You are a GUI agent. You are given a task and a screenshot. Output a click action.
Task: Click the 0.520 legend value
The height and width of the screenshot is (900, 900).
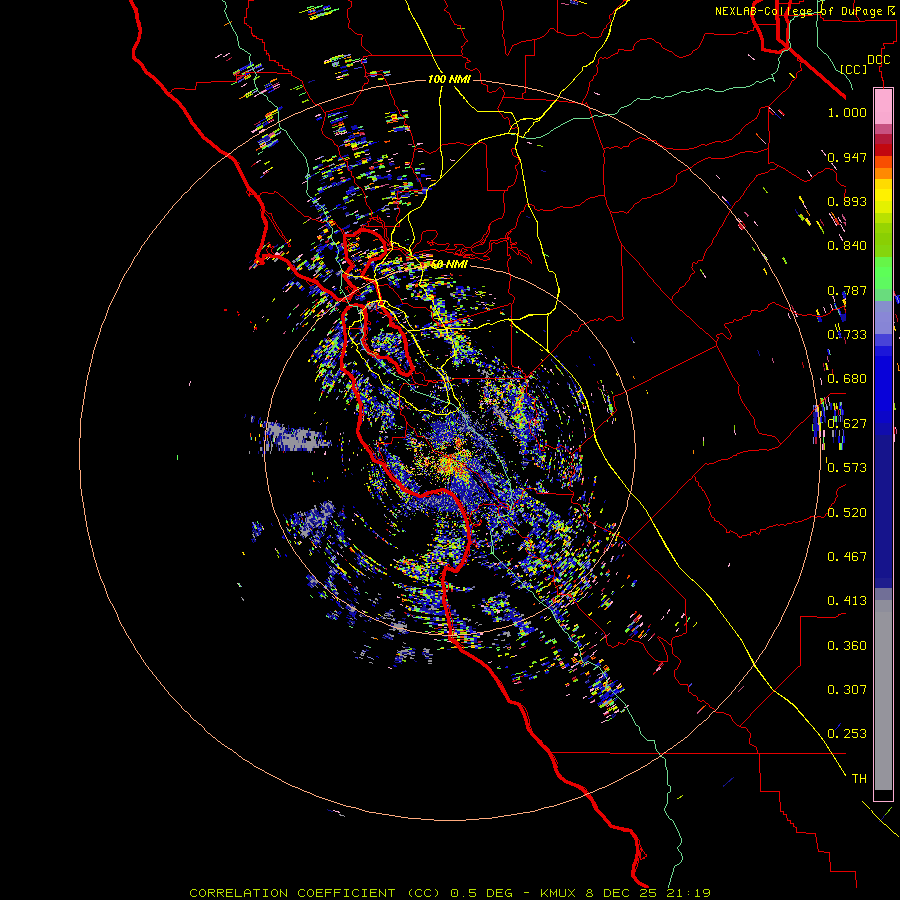coord(847,513)
